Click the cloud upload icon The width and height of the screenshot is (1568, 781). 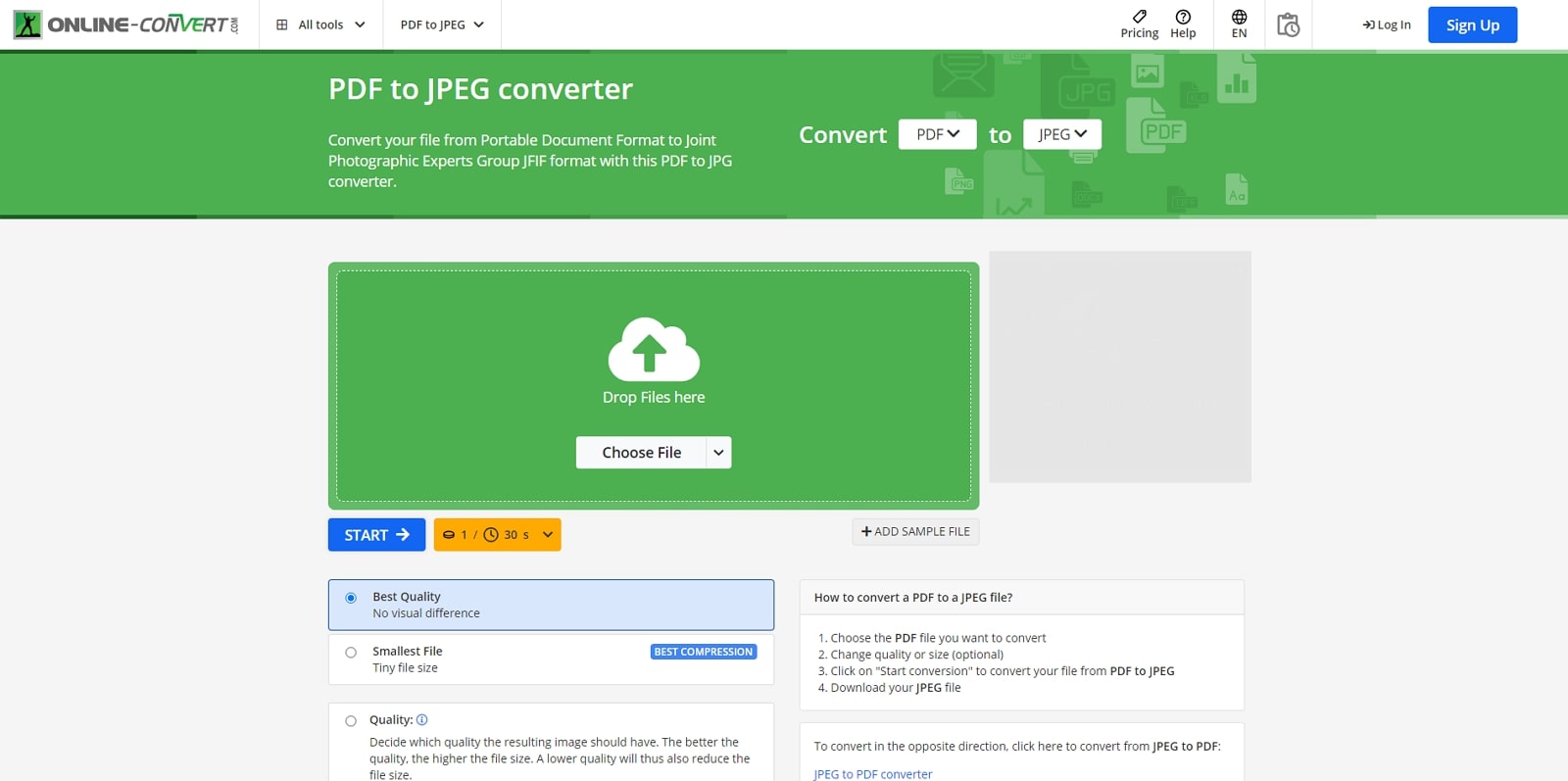tap(654, 349)
